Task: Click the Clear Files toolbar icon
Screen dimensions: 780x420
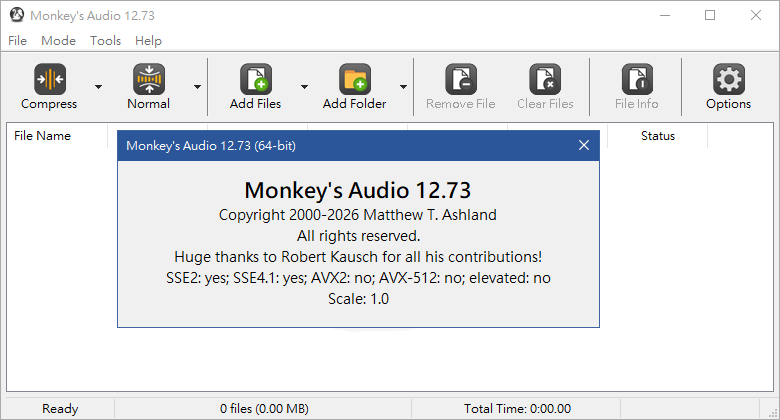Action: pos(545,79)
